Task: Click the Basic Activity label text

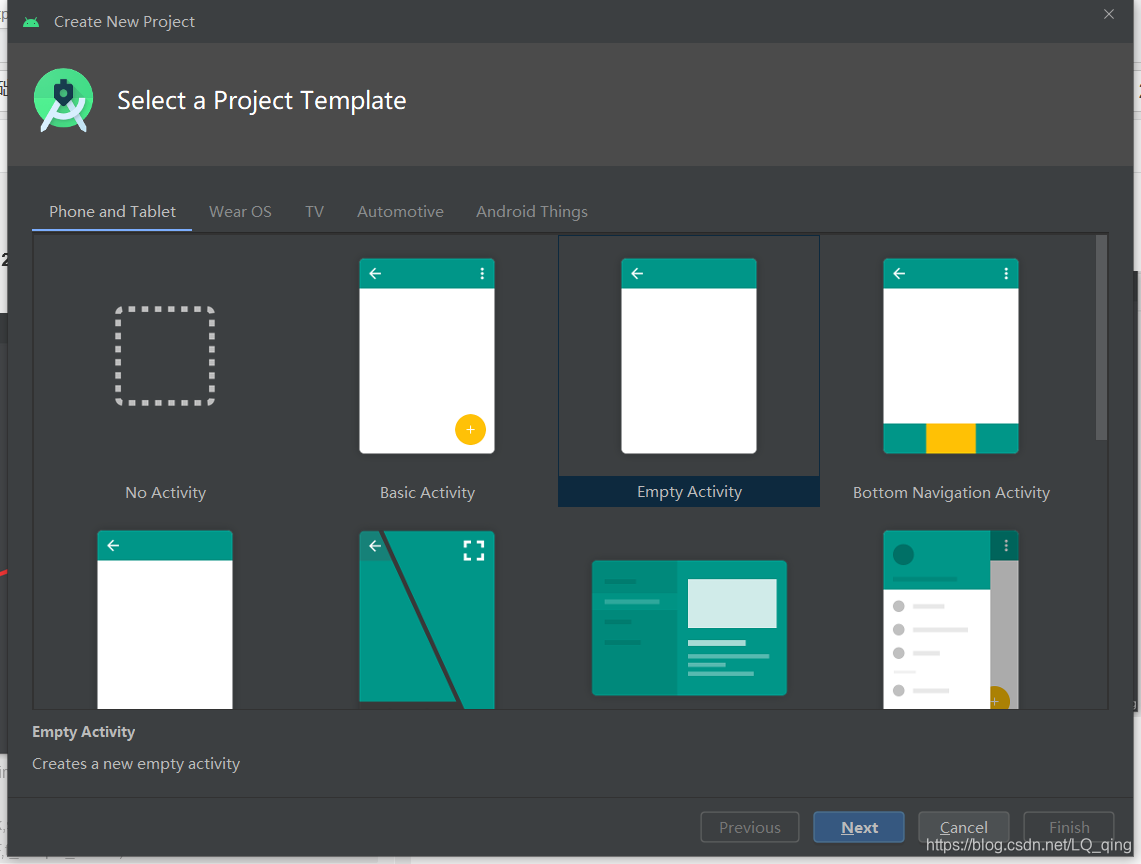Action: (427, 493)
